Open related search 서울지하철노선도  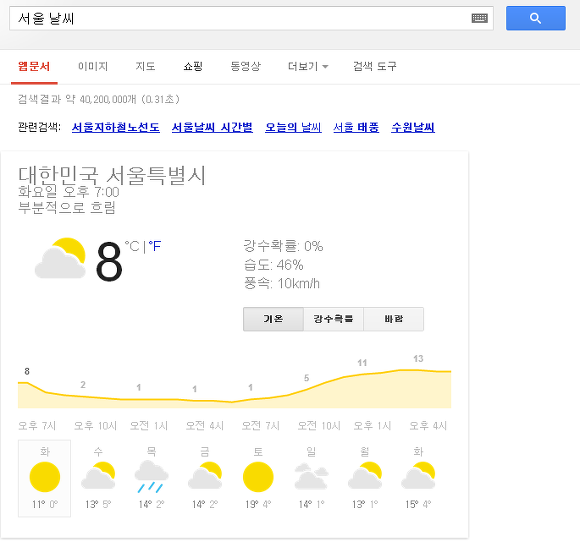(116, 128)
